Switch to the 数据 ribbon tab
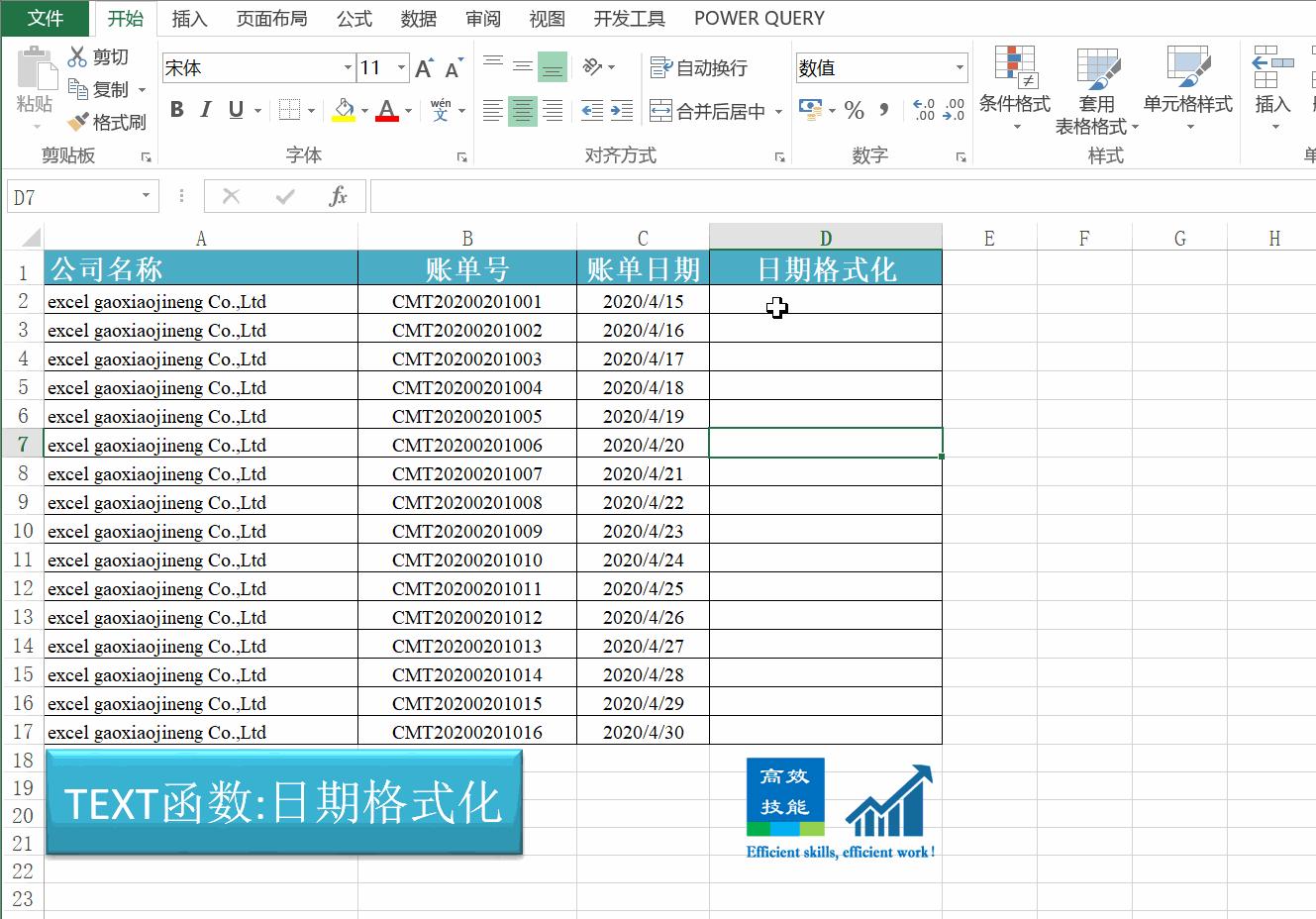This screenshot has width=1316, height=919. click(418, 18)
